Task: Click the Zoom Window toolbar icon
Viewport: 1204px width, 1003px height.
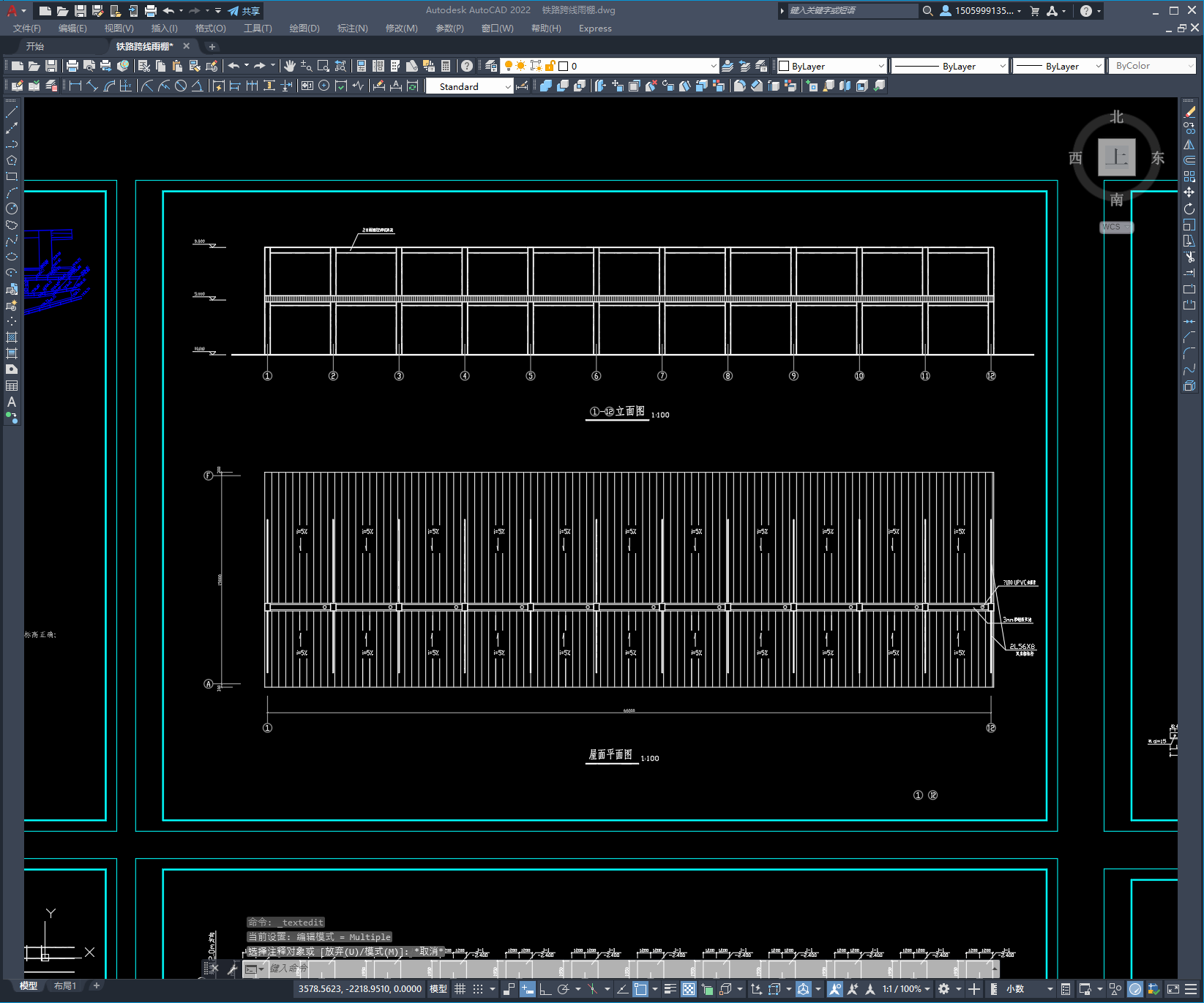Action: coord(324,66)
